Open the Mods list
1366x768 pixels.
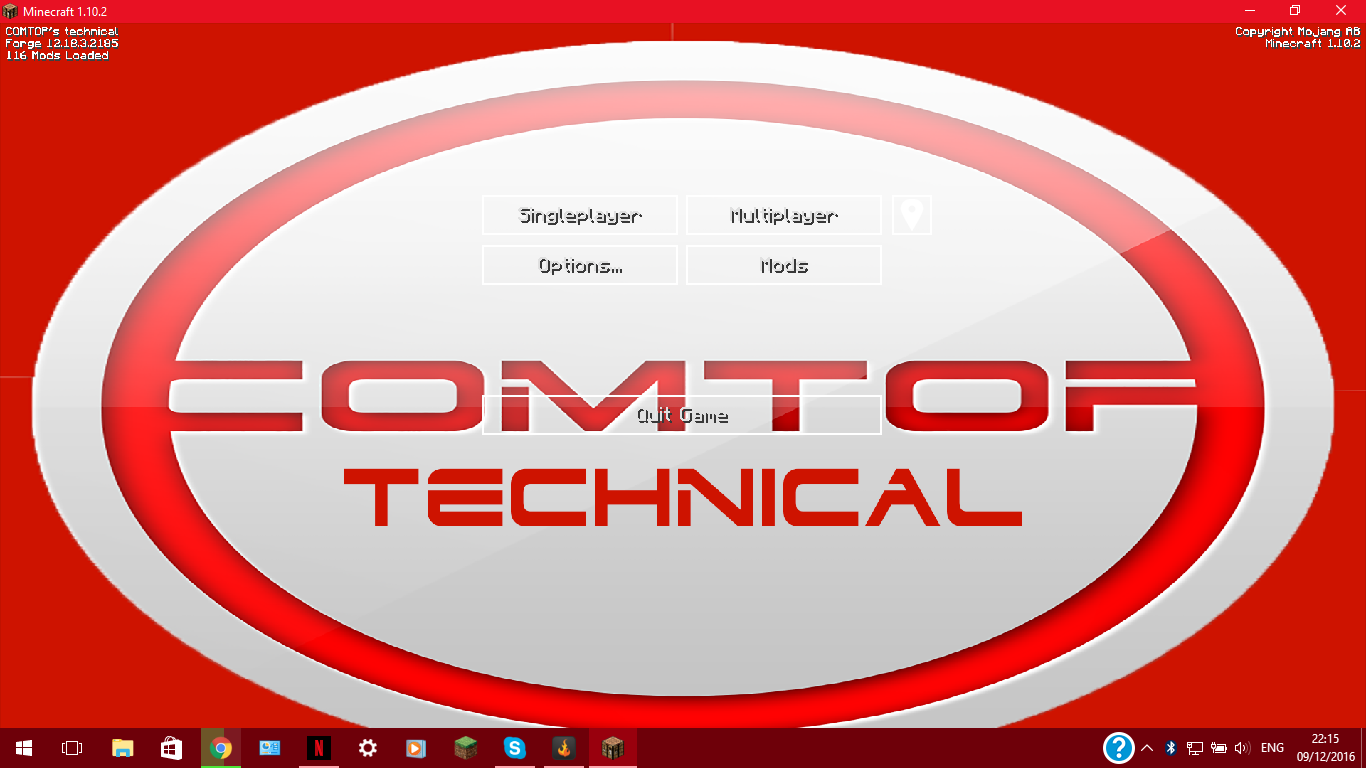point(784,265)
